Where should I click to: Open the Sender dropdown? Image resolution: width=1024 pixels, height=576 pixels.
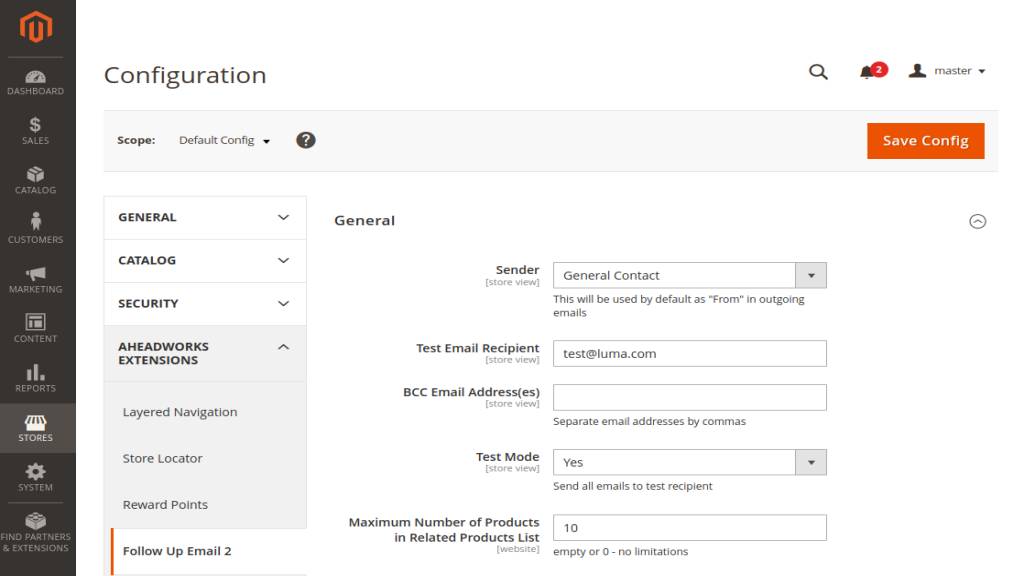click(690, 276)
